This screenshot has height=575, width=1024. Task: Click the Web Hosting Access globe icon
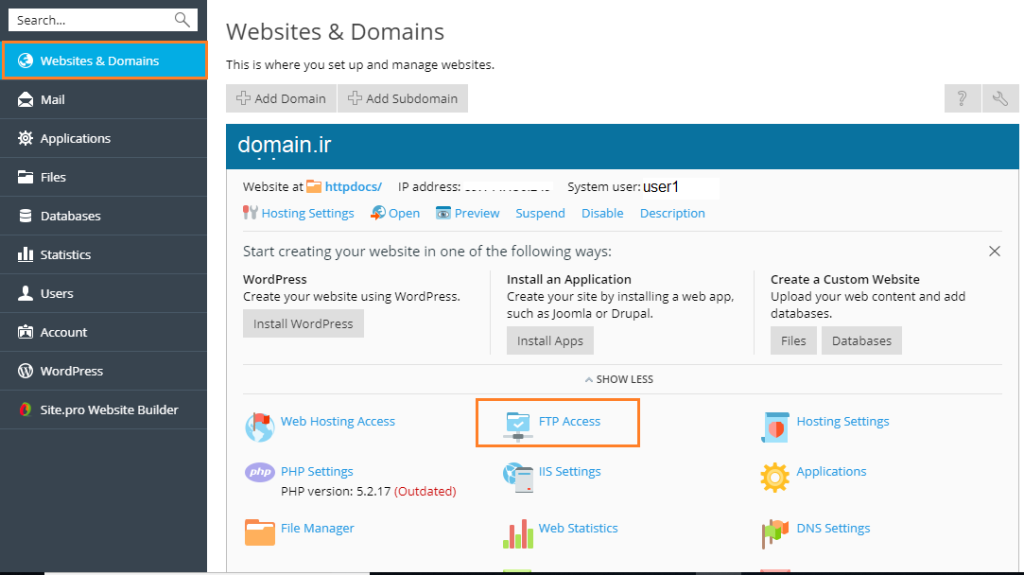click(x=260, y=426)
